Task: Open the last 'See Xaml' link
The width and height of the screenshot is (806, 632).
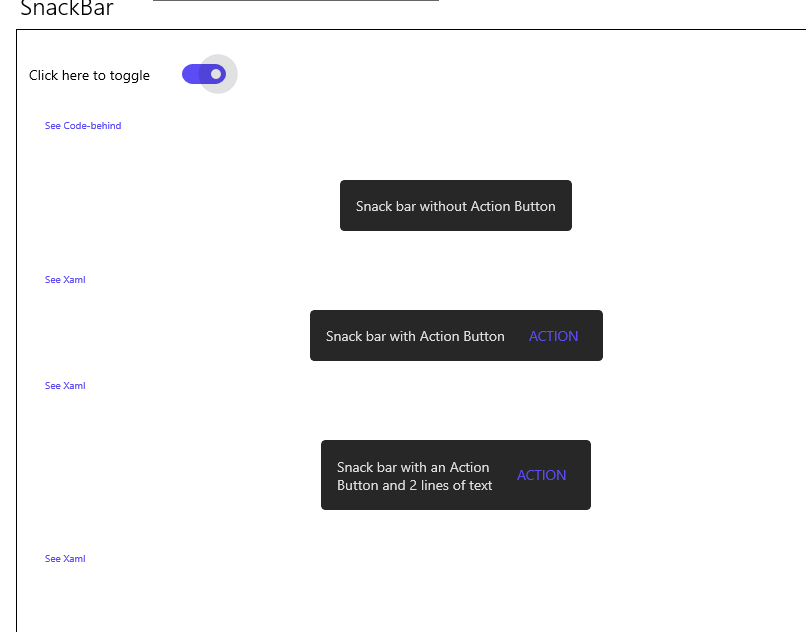Action: tap(64, 558)
